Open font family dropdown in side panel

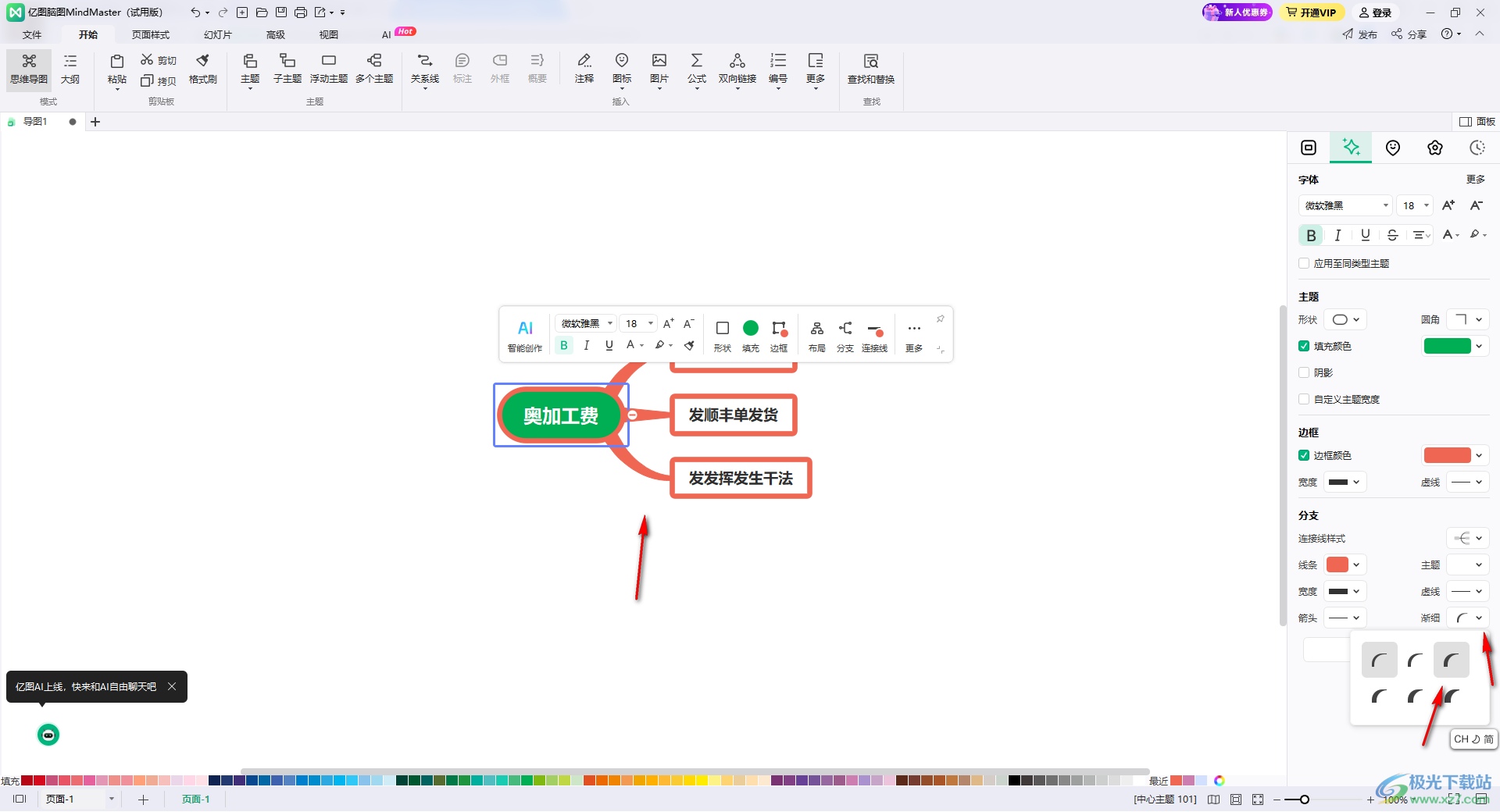point(1346,205)
